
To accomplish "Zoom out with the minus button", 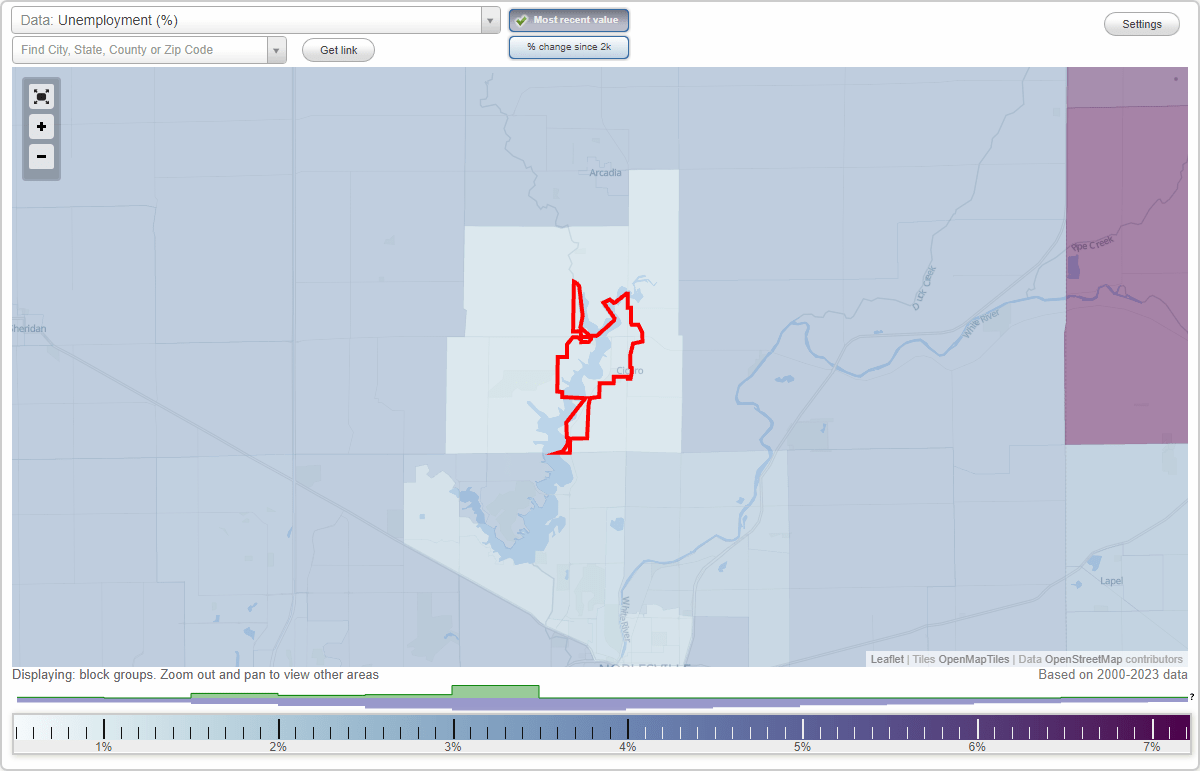I will pyautogui.click(x=41, y=156).
